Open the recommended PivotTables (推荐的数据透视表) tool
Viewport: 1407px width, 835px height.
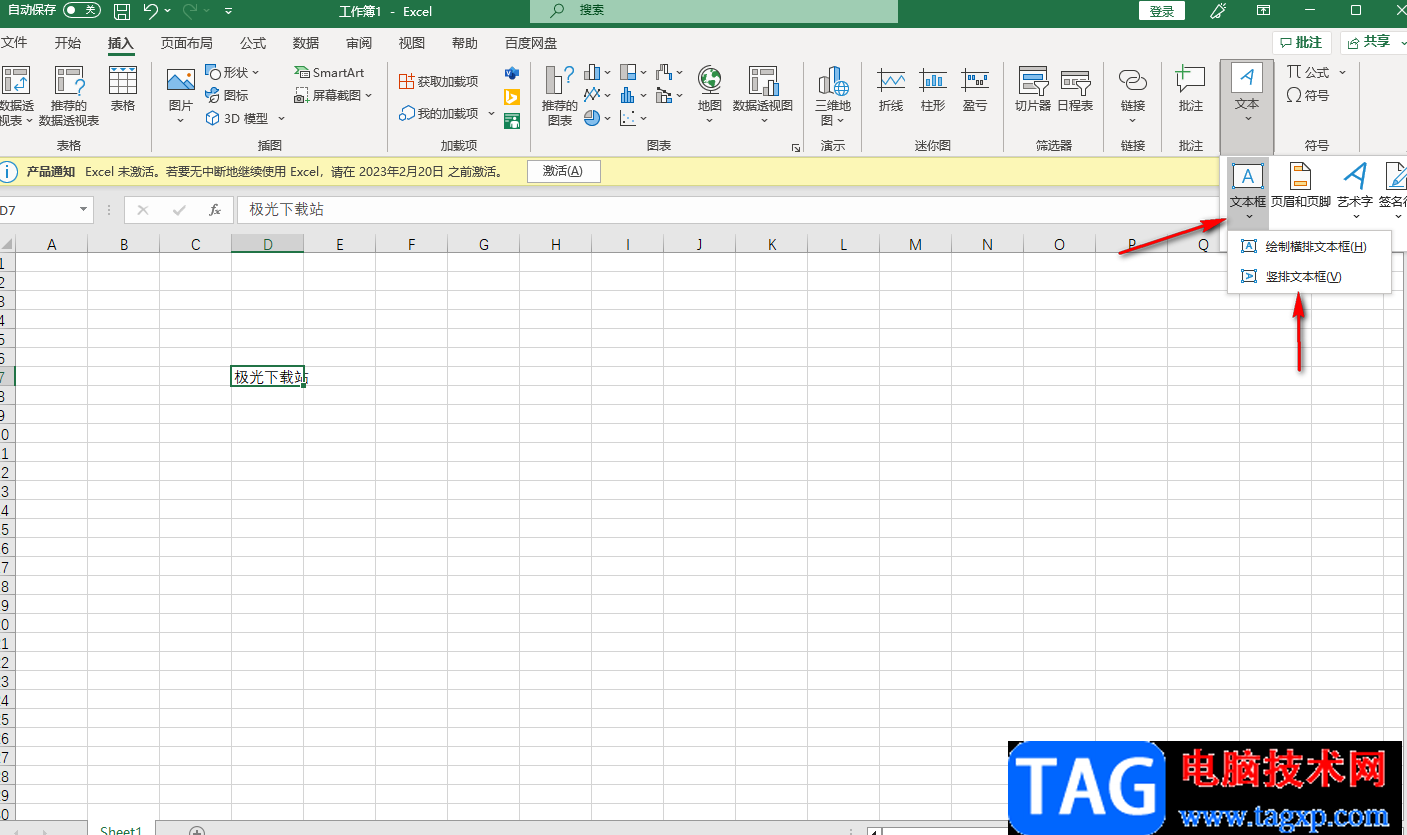pyautogui.click(x=69, y=95)
